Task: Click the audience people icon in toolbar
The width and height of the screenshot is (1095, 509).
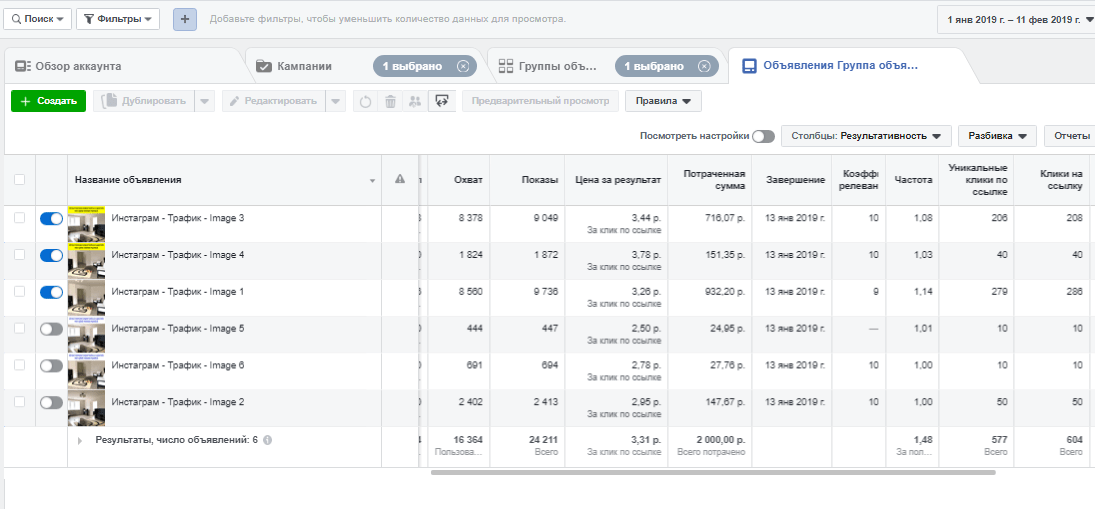Action: pos(414,101)
